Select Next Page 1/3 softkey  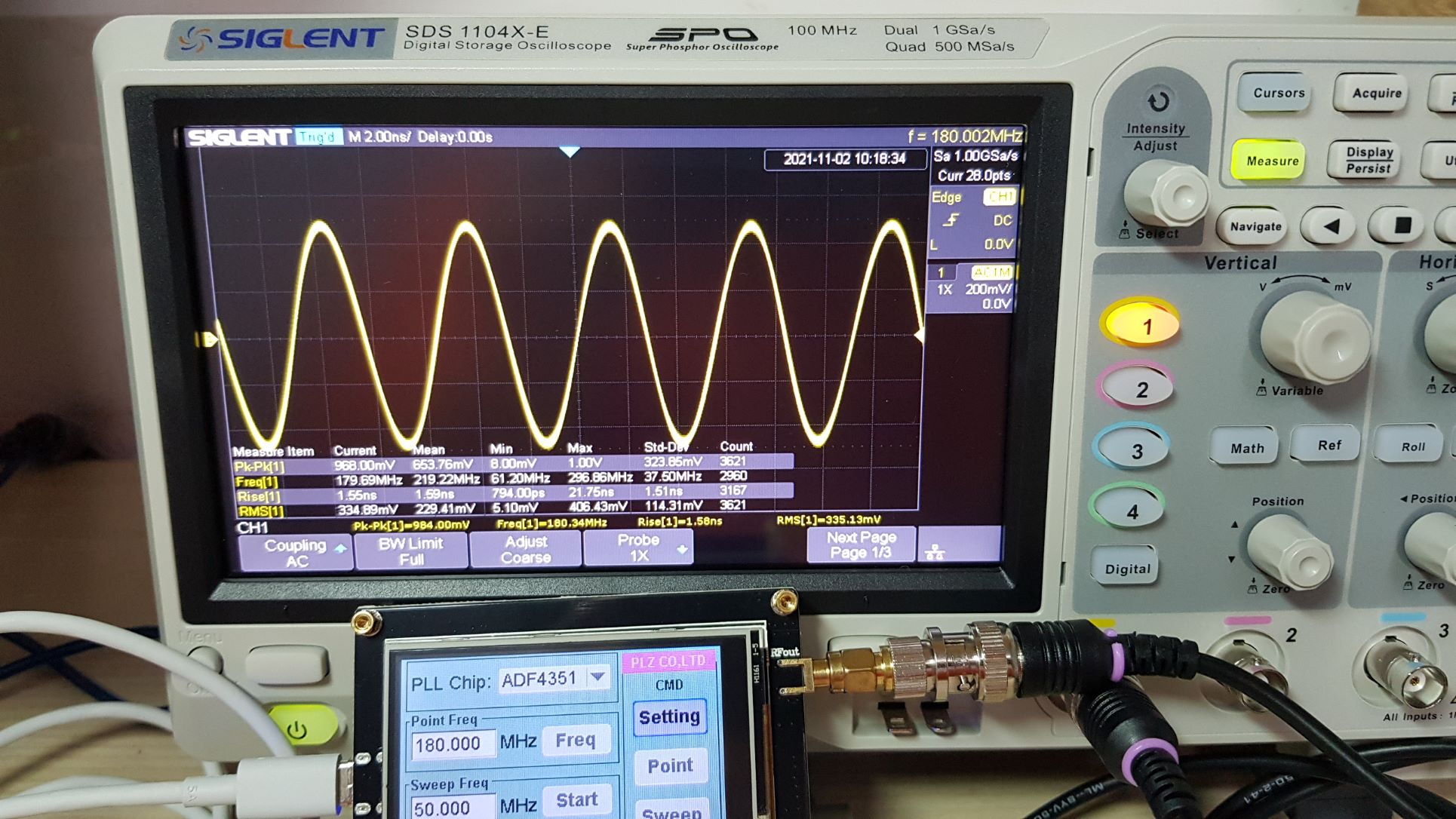861,544
